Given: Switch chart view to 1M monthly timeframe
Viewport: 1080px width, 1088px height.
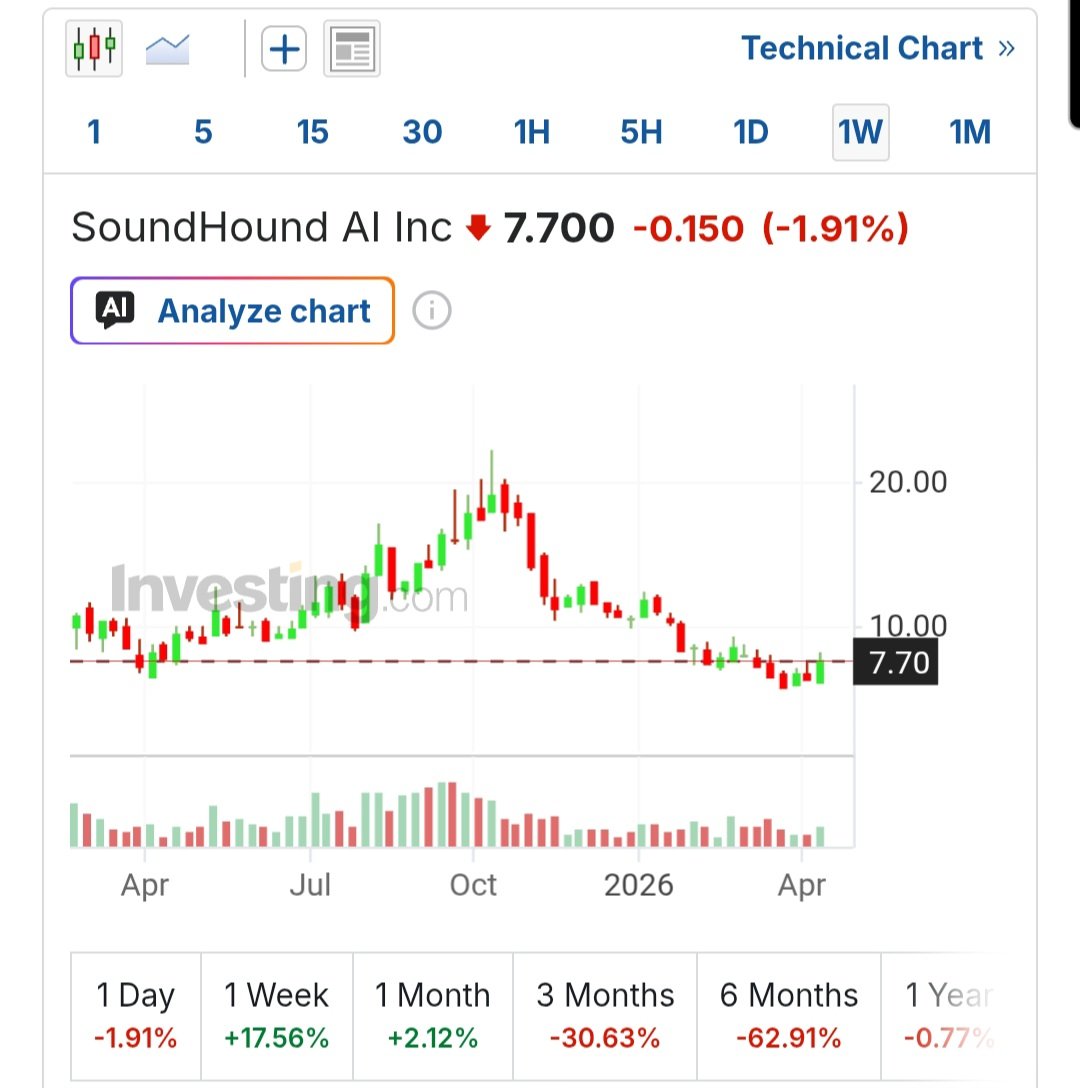Looking at the screenshot, I should tap(968, 131).
